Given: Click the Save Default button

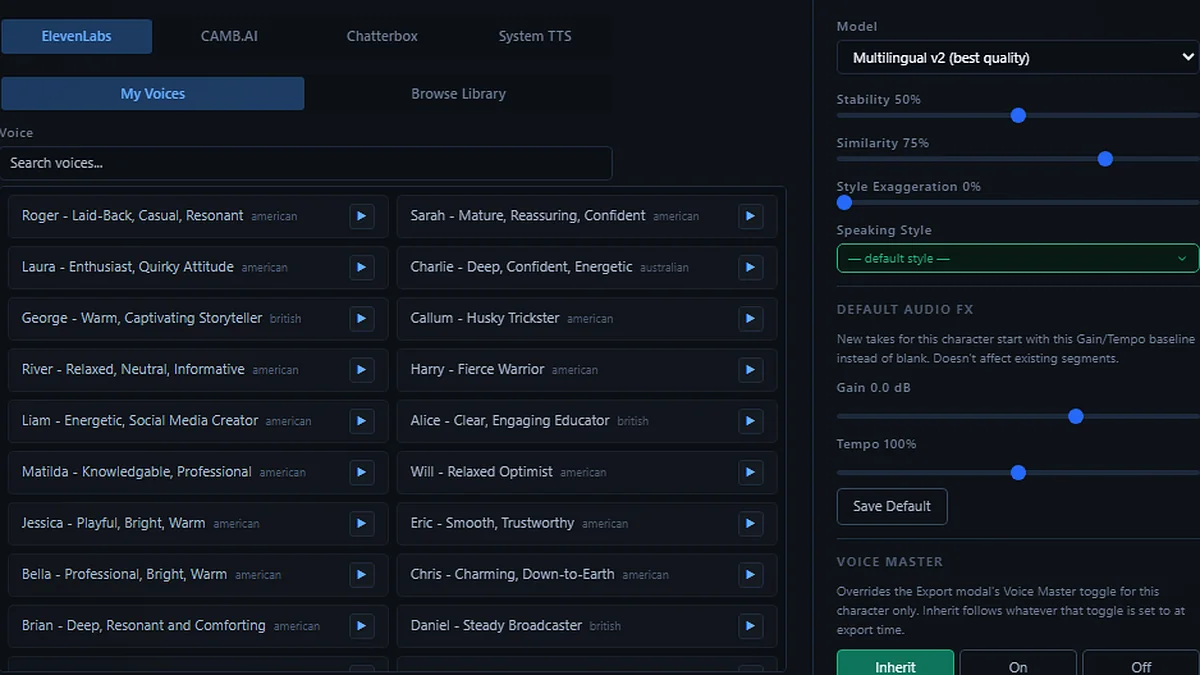Looking at the screenshot, I should point(892,506).
